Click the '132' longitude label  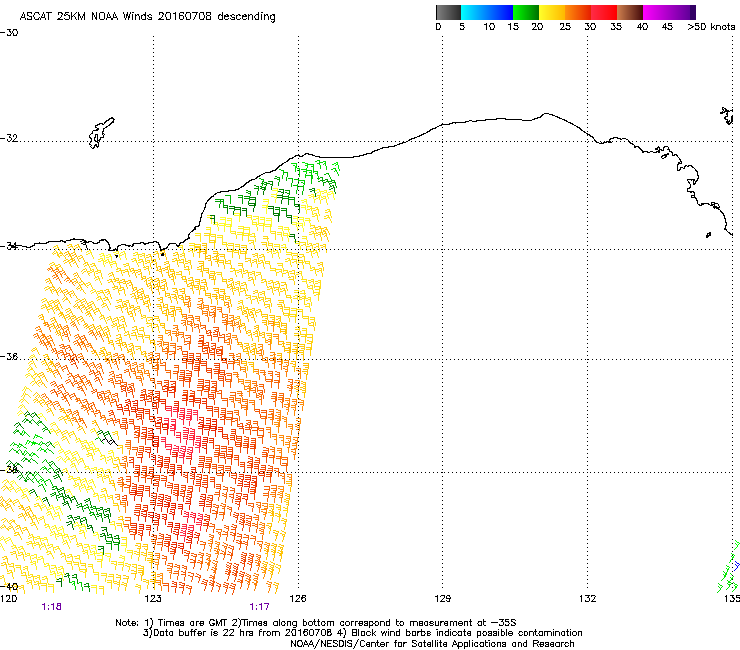click(587, 599)
